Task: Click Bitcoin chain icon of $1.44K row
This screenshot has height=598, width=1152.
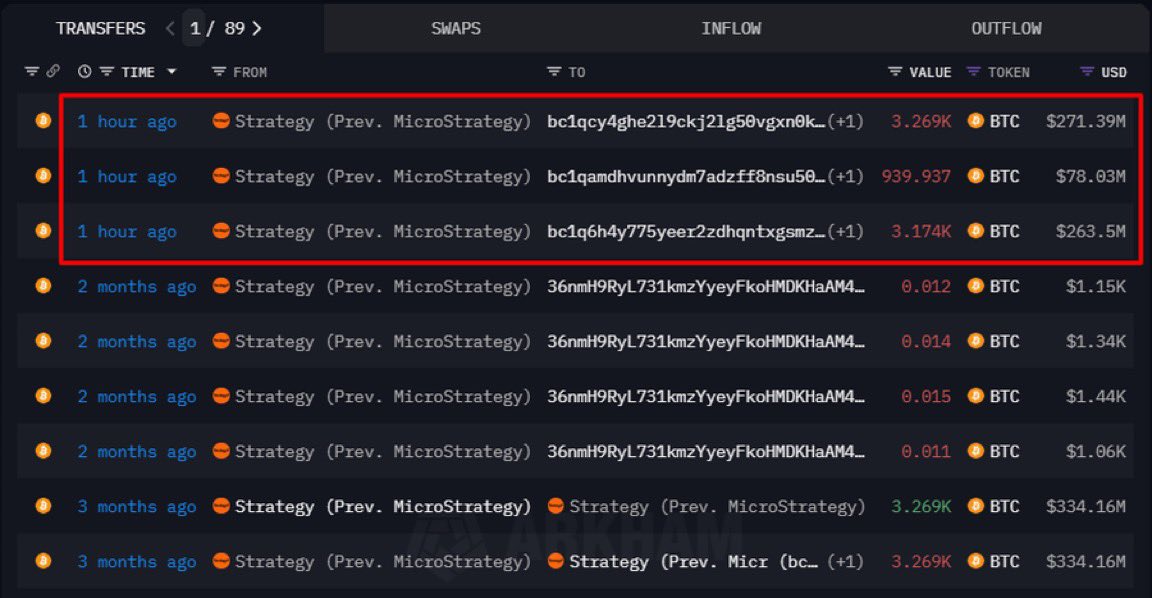Action: click(x=43, y=396)
